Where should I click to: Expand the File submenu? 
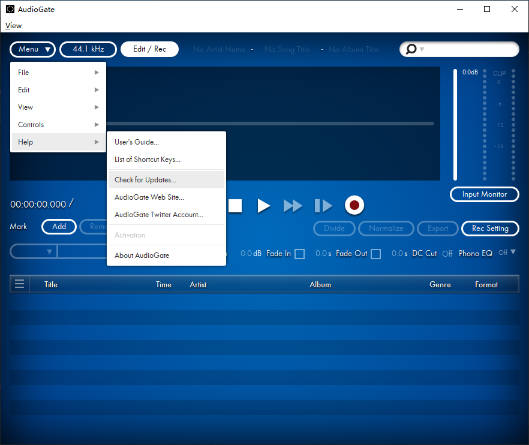pos(58,72)
